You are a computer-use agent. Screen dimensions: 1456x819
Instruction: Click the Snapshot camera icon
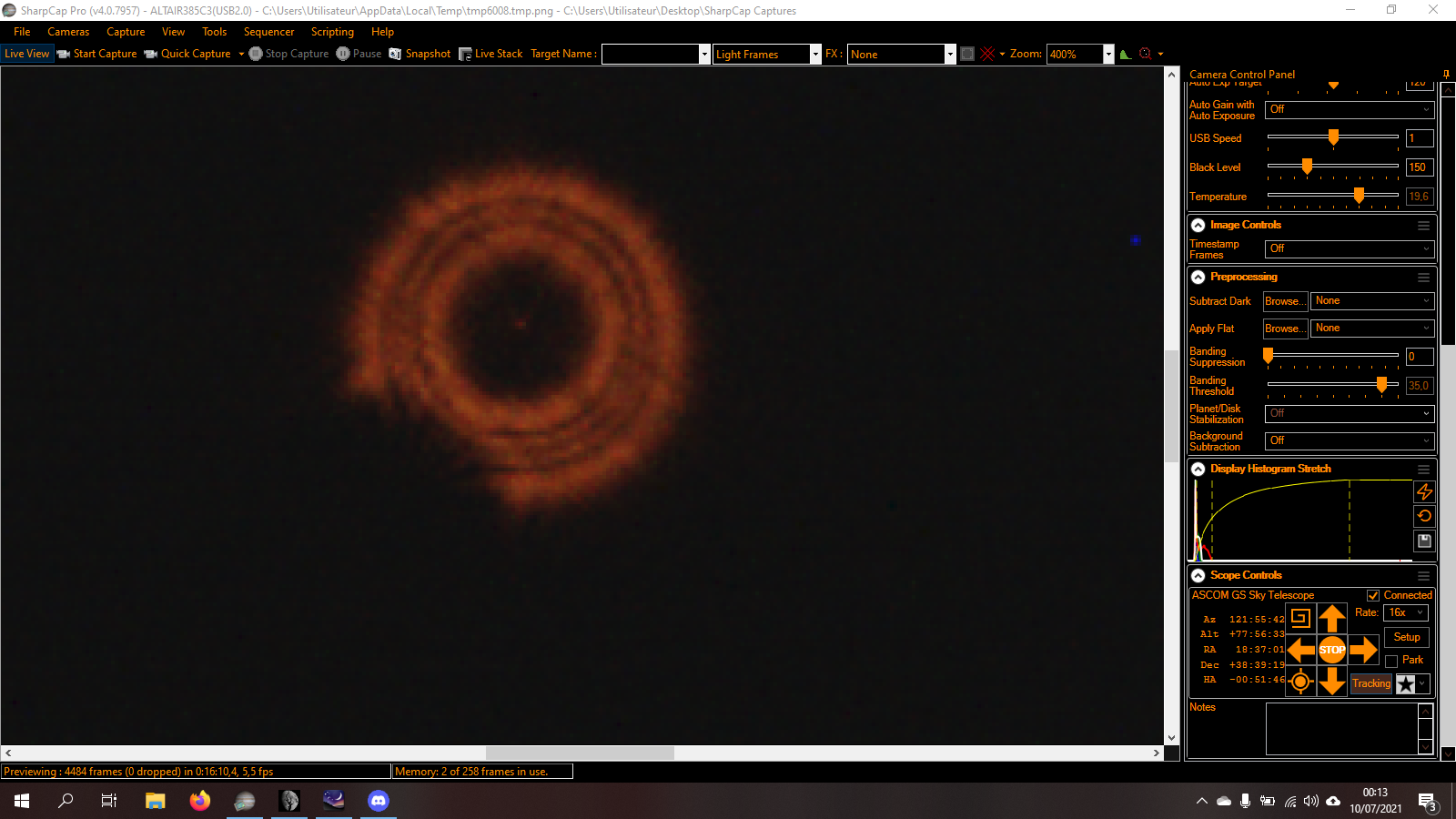click(395, 54)
